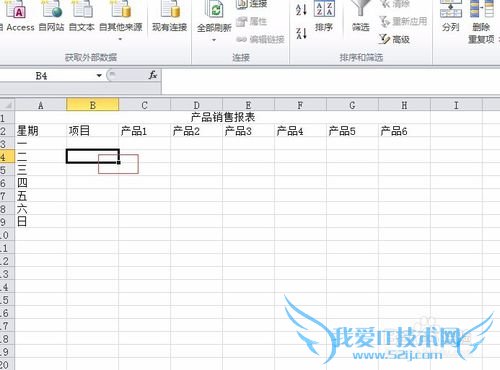
Task: Click the selected cell B4
Action: click(x=93, y=156)
